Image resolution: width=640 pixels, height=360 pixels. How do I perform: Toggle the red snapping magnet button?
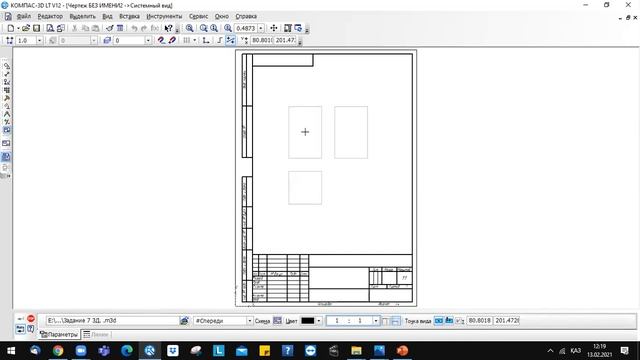point(161,40)
